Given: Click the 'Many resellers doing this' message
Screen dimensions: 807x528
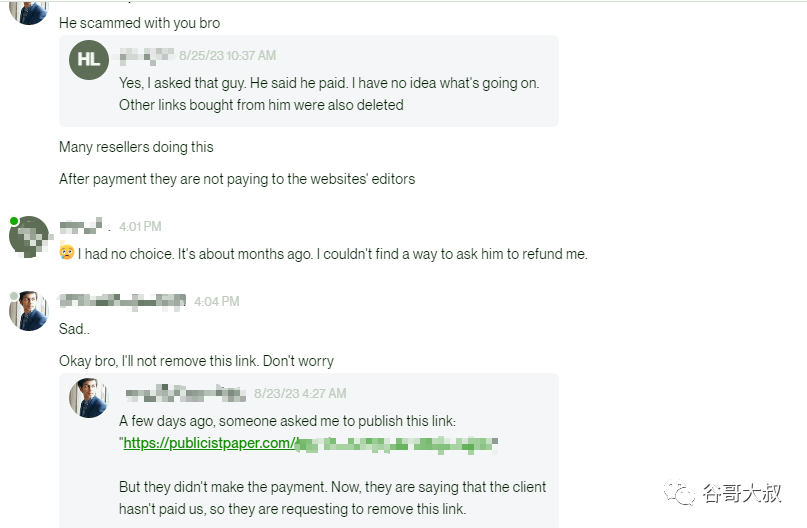Looking at the screenshot, I should point(136,147).
